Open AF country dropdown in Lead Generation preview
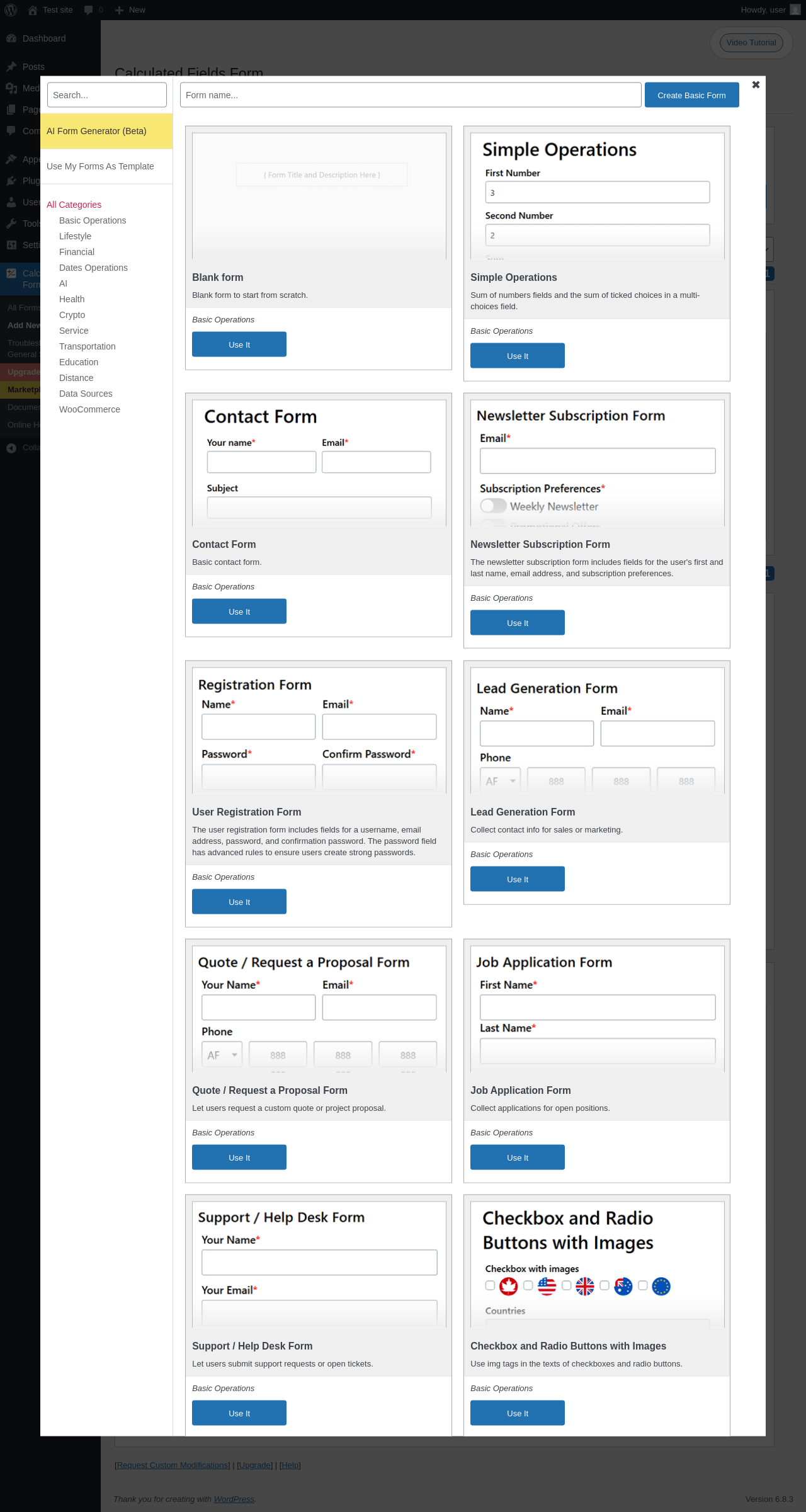The image size is (806, 1512). coord(500,781)
